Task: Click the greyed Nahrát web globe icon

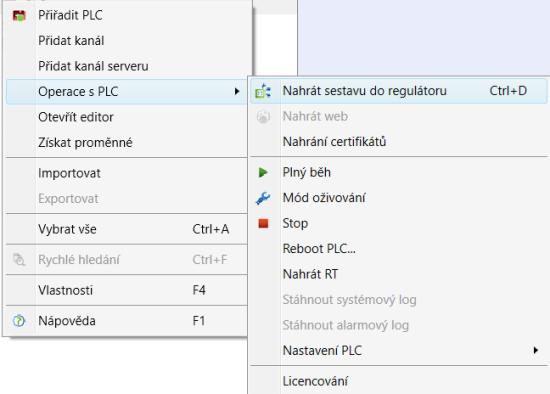Action: [x=263, y=116]
